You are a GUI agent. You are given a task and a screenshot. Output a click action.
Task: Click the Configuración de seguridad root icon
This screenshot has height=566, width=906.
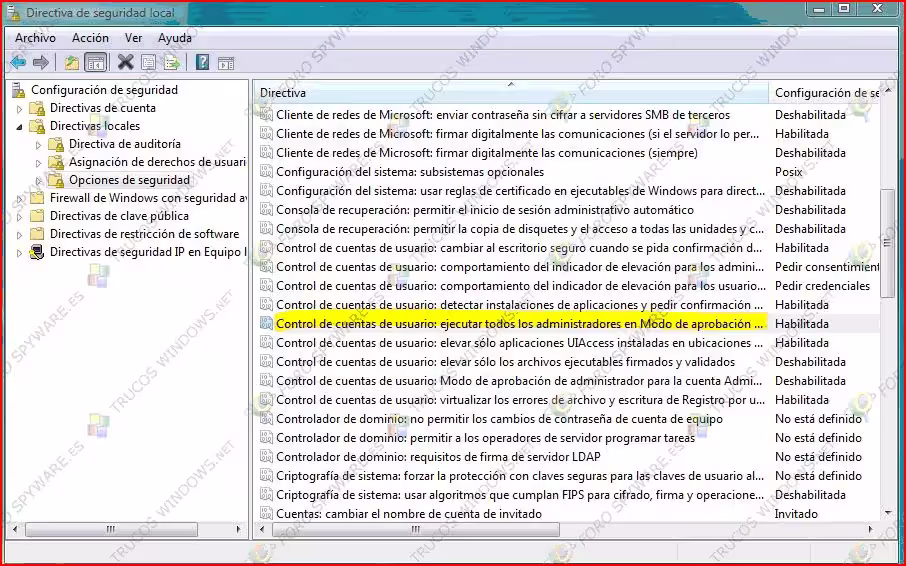coord(19,90)
